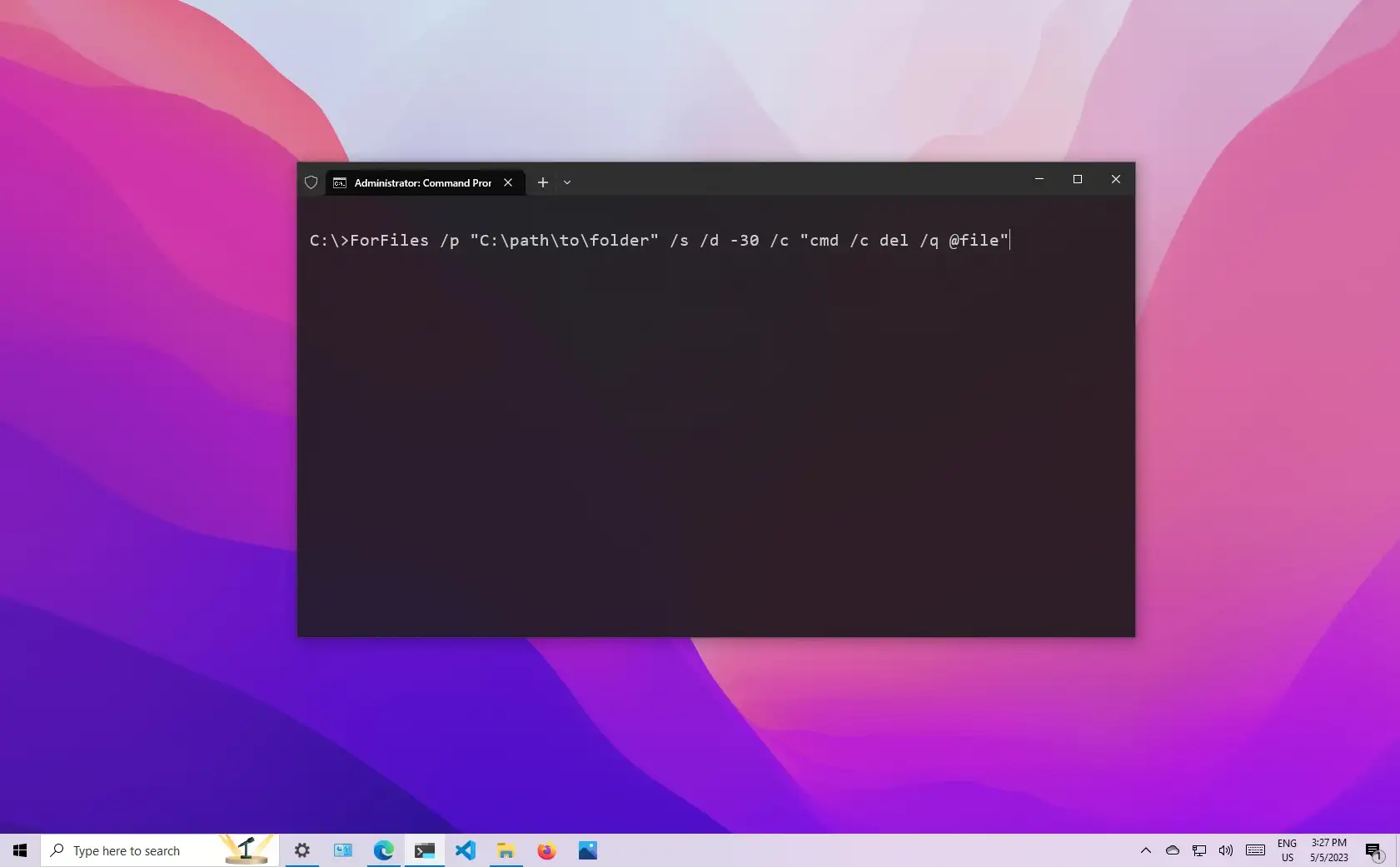This screenshot has height=867, width=1400.
Task: Launch Firefox from the taskbar
Action: [547, 850]
